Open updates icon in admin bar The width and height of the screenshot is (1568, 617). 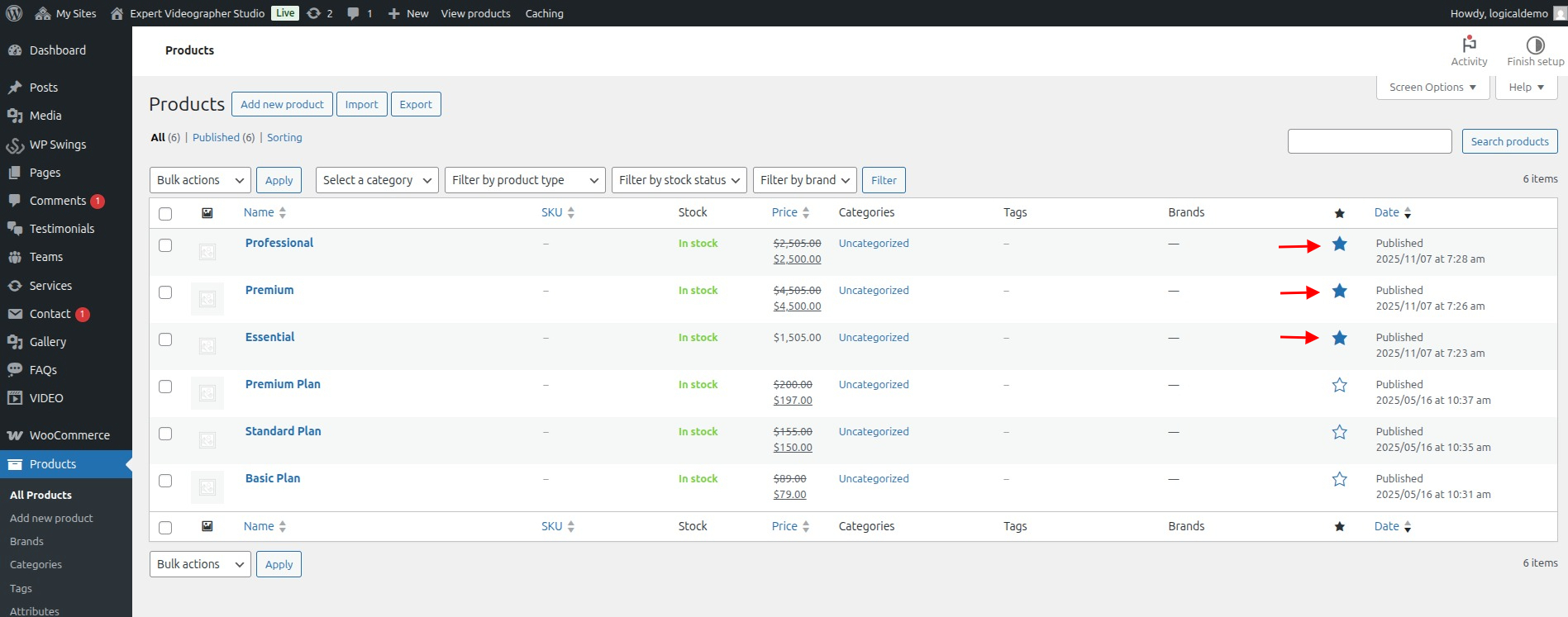pyautogui.click(x=314, y=13)
